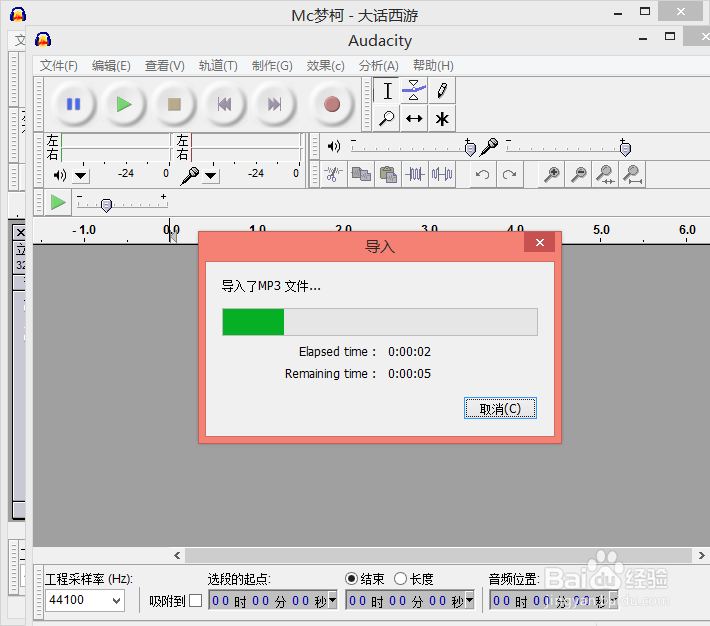Select the 结束 radio button
This screenshot has width=710, height=626.
click(351, 578)
